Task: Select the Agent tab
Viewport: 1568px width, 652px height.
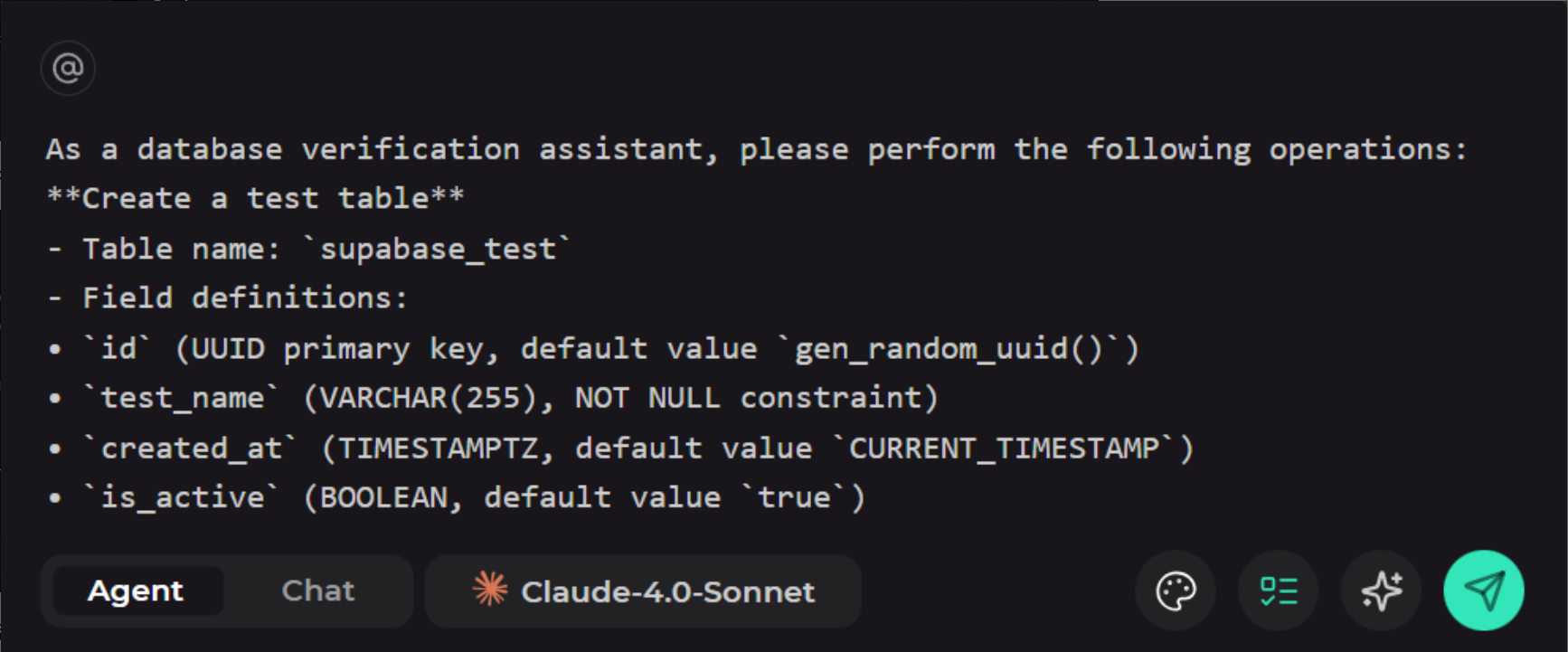Action: (x=137, y=591)
